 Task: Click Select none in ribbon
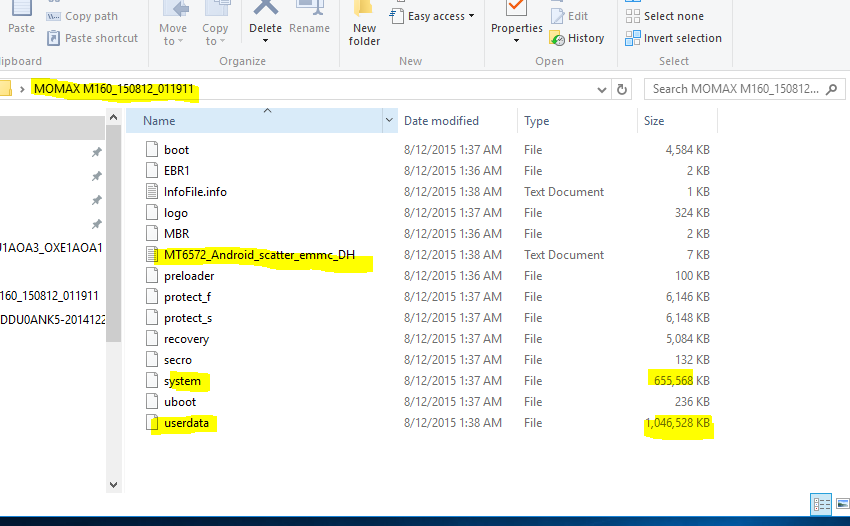tap(665, 16)
